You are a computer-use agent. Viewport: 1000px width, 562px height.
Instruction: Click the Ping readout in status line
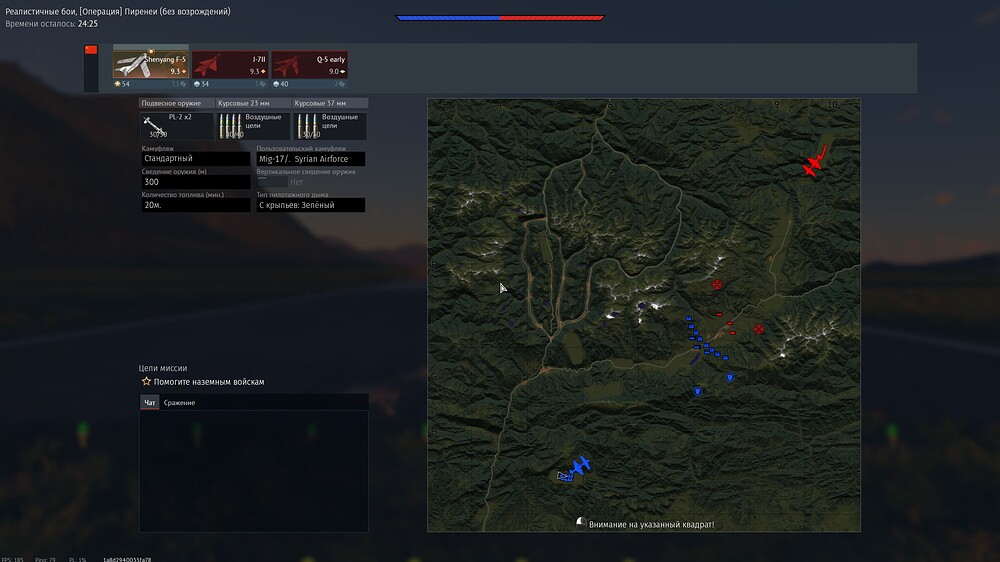pyautogui.click(x=45, y=559)
